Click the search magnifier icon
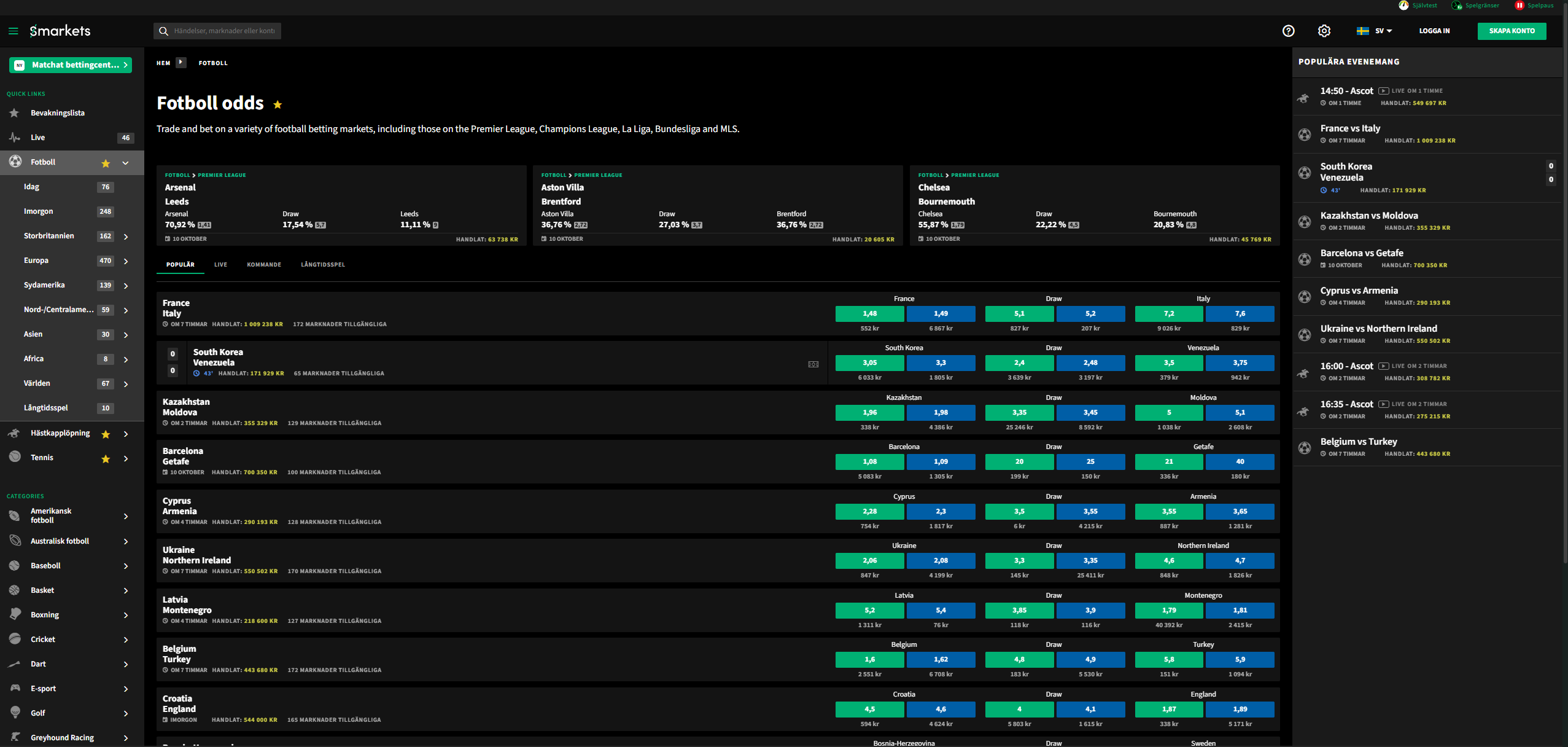1568x747 pixels. [163, 31]
